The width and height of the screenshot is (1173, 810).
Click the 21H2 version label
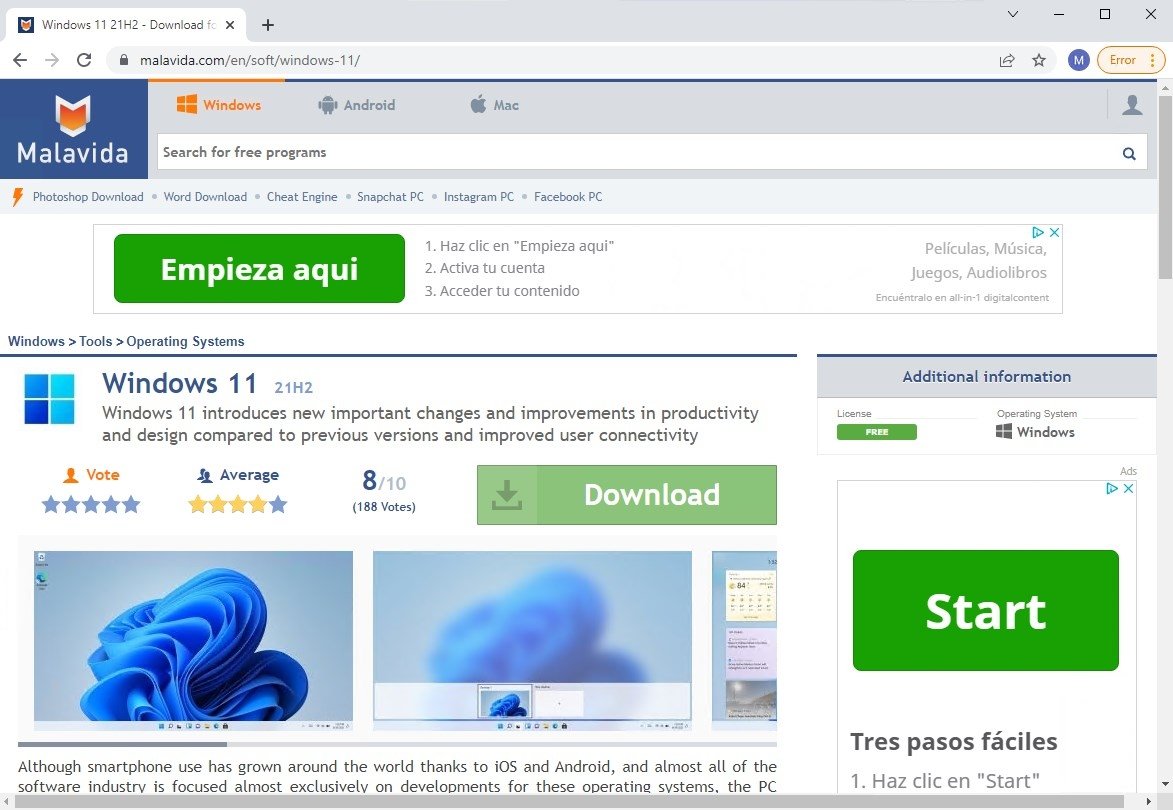click(293, 387)
